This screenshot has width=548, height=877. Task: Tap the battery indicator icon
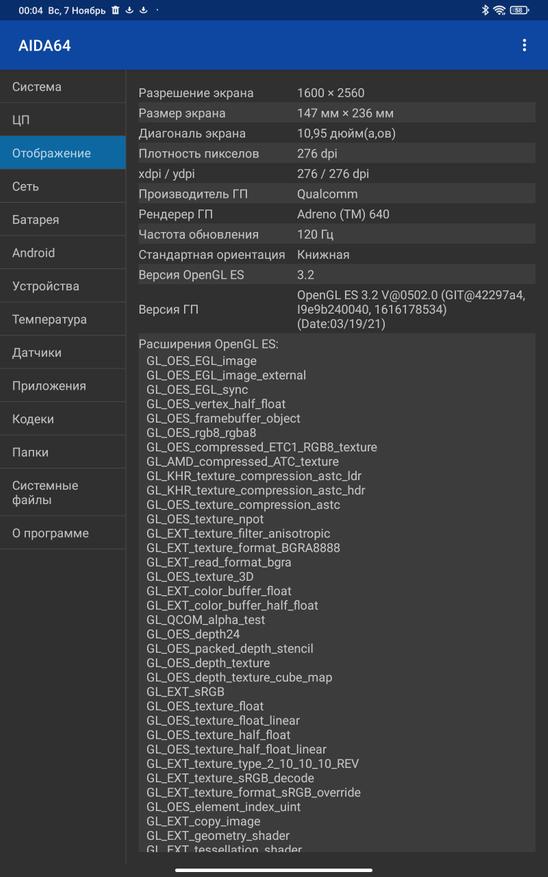point(519,10)
